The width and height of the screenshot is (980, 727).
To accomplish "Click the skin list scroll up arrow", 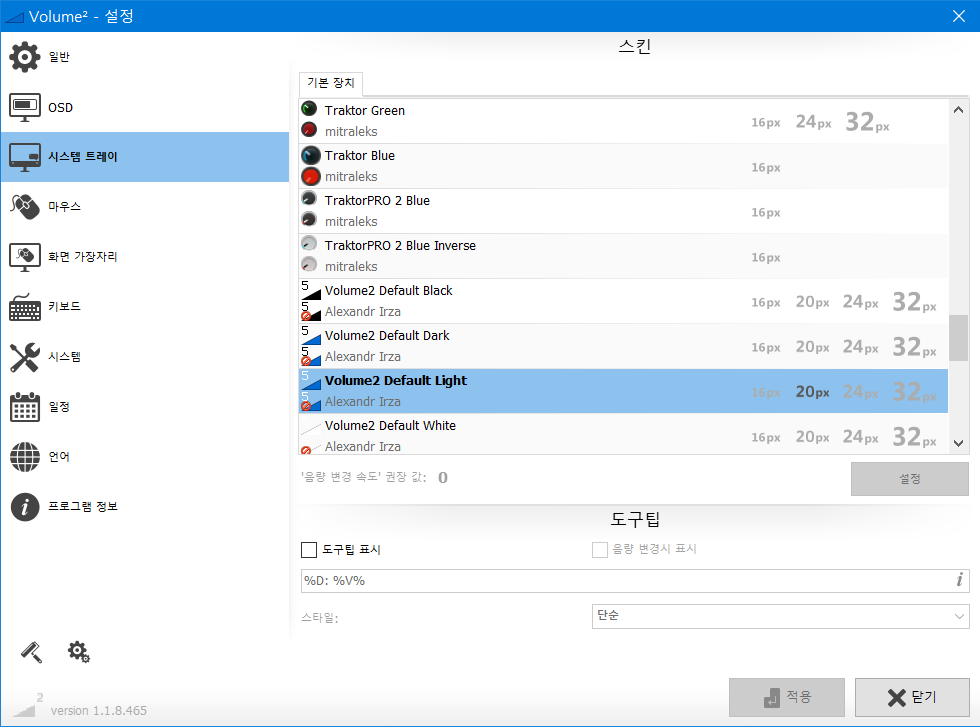I will tap(958, 110).
